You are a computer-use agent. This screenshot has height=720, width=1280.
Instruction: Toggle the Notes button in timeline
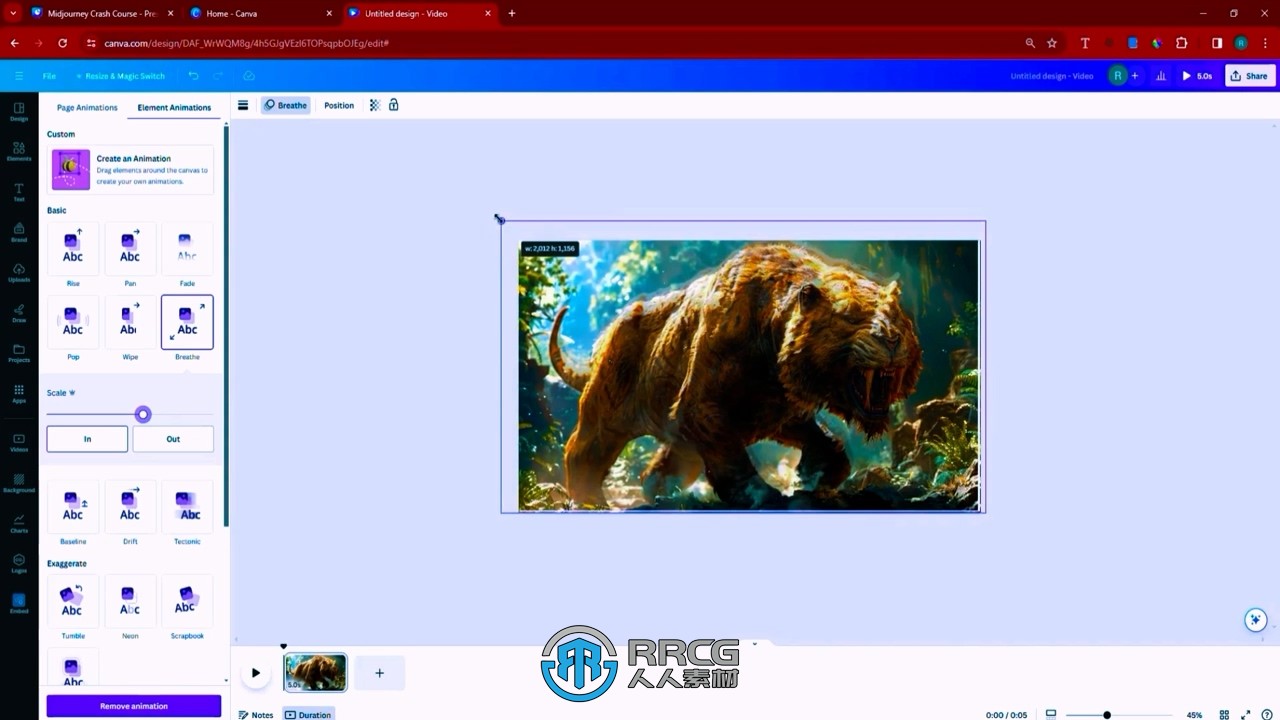tap(256, 715)
